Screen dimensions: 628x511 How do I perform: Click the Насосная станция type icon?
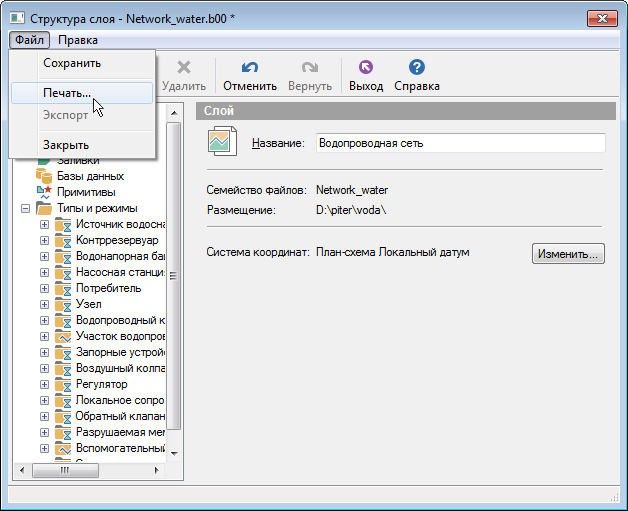coord(63,272)
